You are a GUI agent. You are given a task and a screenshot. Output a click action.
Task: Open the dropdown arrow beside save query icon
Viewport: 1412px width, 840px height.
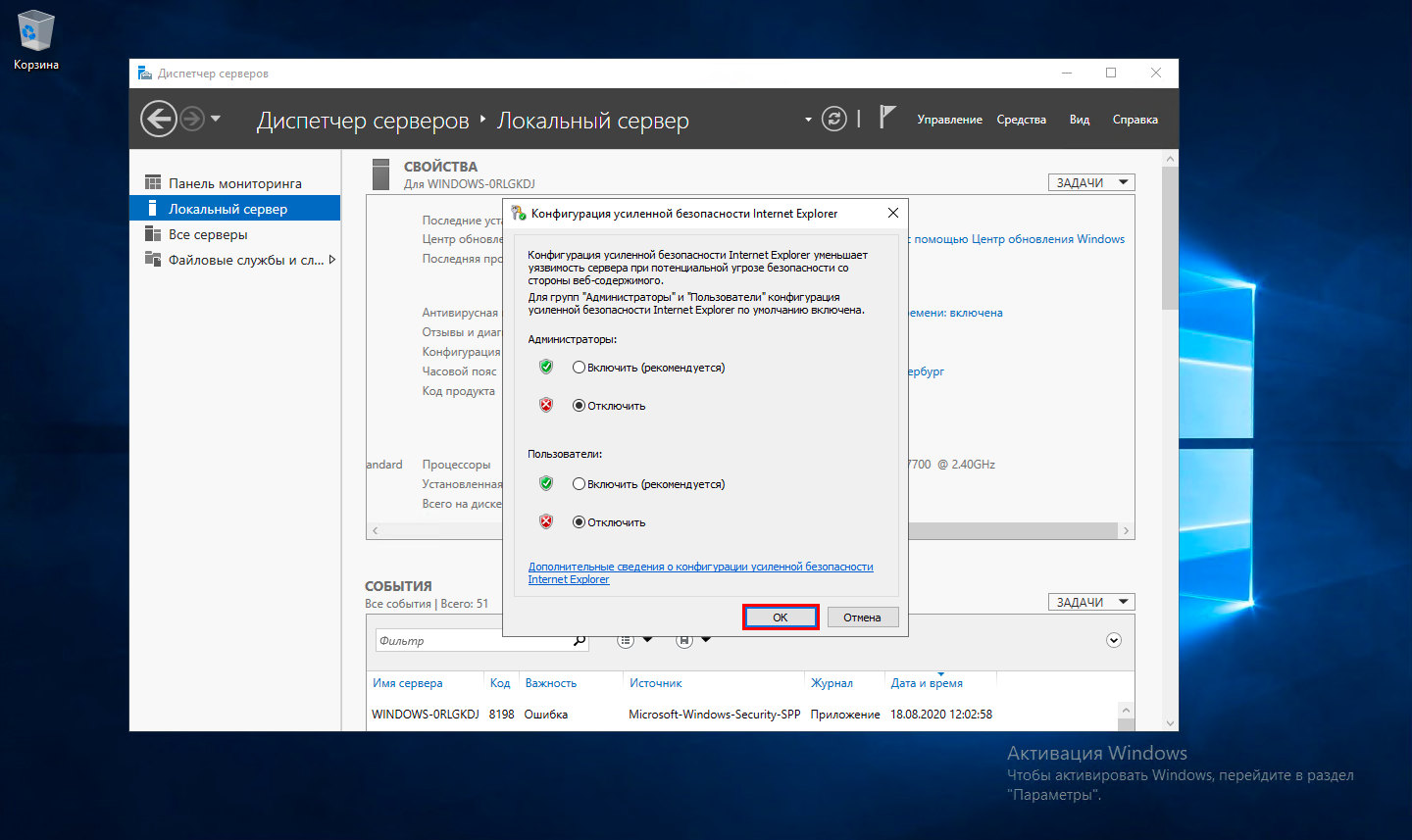[x=706, y=640]
